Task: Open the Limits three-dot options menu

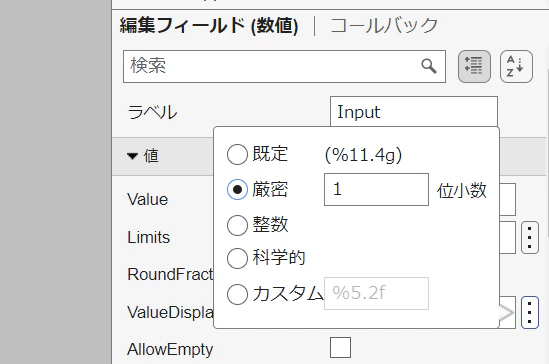Action: click(x=529, y=238)
